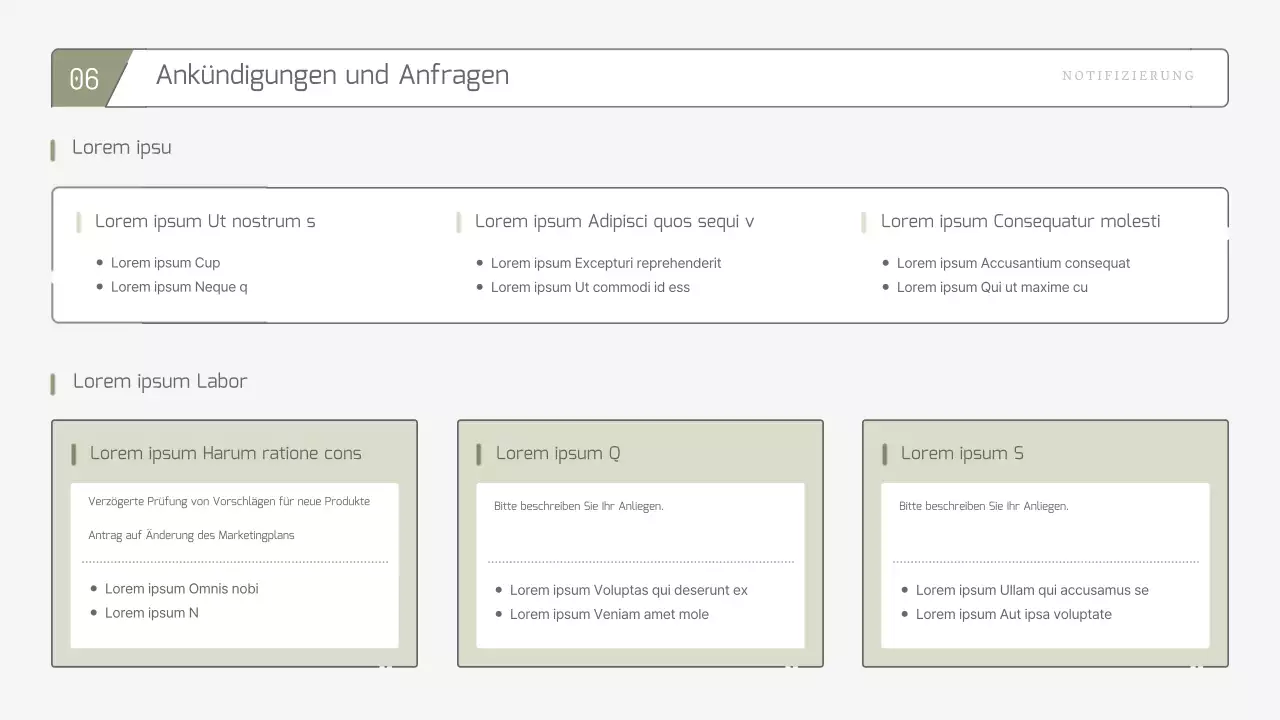Click Lorem ipsum Excepturi reprehenderit item
The width and height of the screenshot is (1280, 720).
(605, 263)
